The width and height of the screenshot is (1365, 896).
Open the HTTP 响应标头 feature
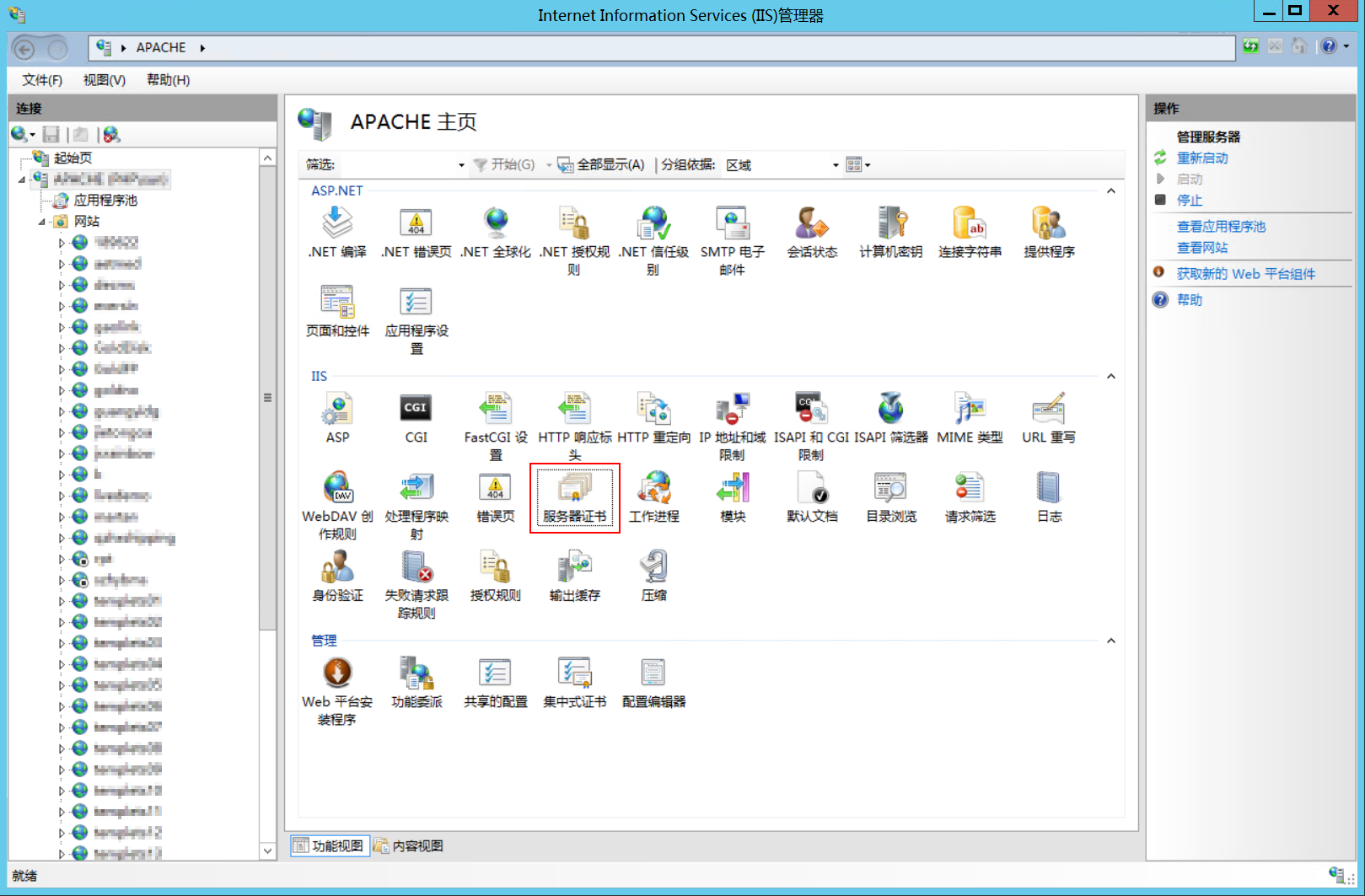tap(574, 427)
